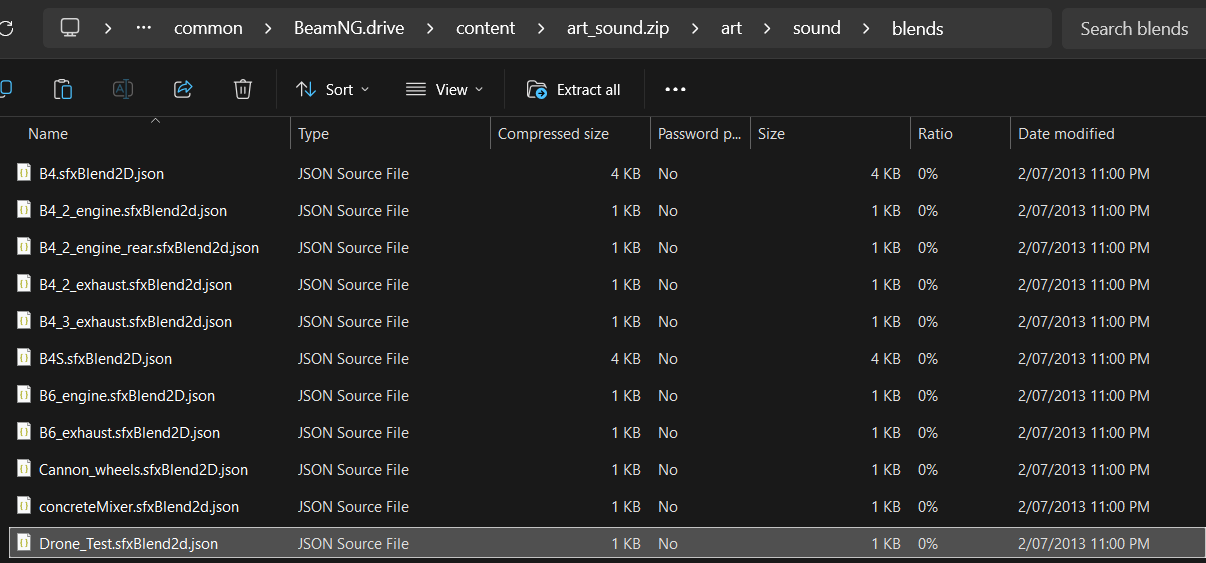1206x563 pixels.
Task: Click the Search blends input field
Action: point(1134,28)
